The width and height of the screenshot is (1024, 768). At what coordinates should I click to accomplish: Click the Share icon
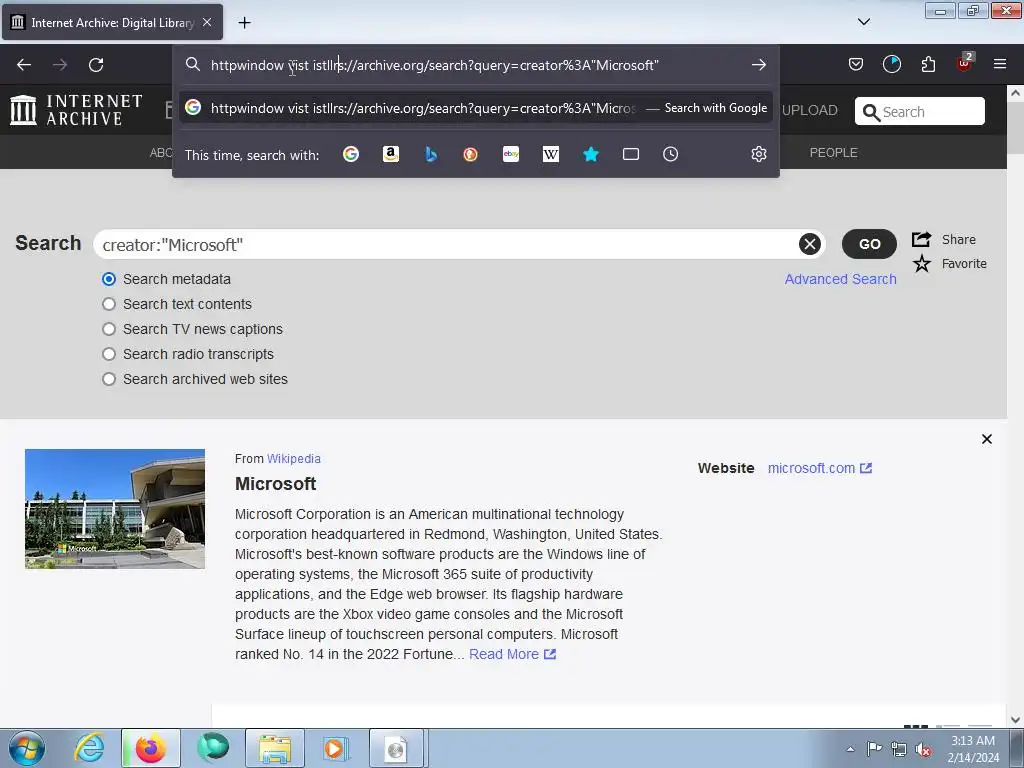pyautogui.click(x=921, y=239)
